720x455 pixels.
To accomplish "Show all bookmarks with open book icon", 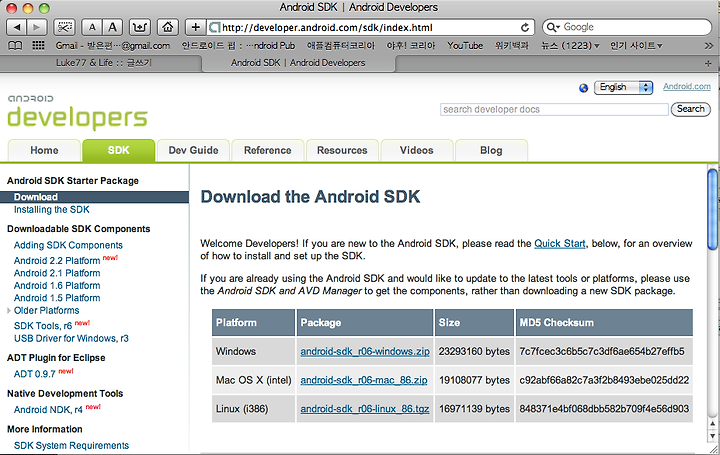I will pos(15,45).
